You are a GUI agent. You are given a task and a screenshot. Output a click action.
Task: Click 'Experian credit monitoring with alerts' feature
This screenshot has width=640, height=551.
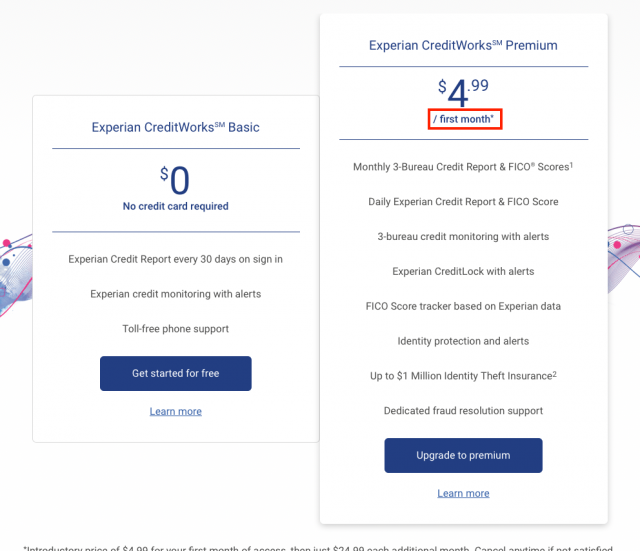(175, 294)
